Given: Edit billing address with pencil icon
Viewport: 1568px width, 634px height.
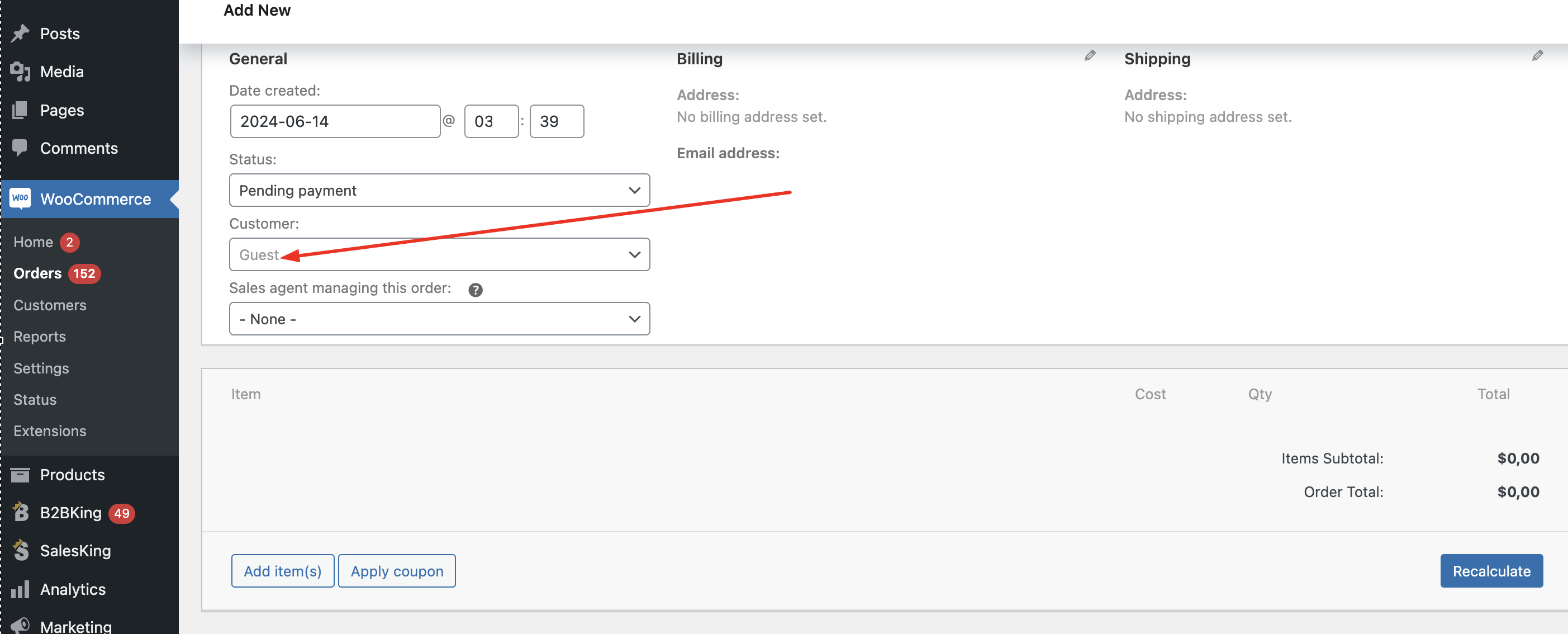Looking at the screenshot, I should point(1090,56).
